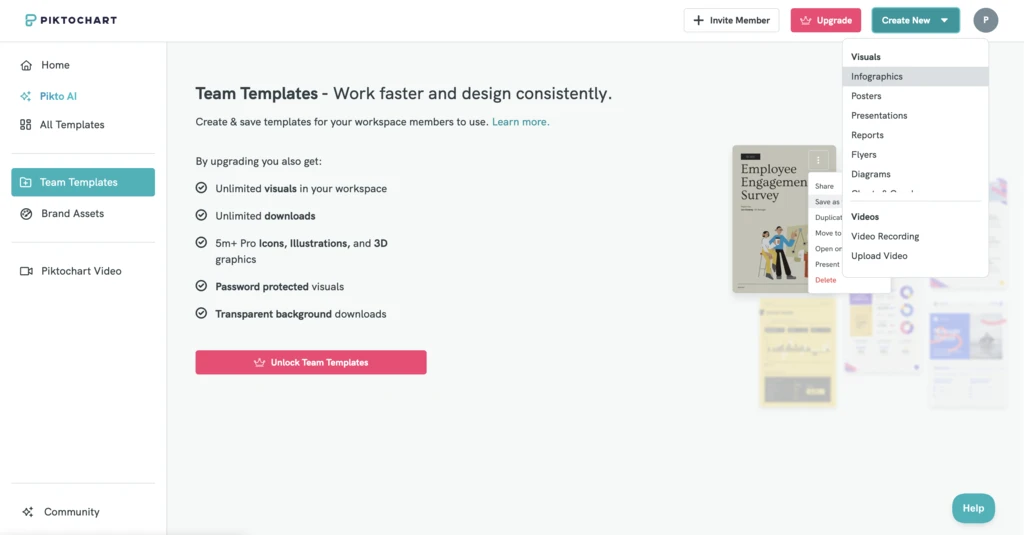This screenshot has width=1024, height=535.
Task: Click the Create New button label
Action: 906,20
